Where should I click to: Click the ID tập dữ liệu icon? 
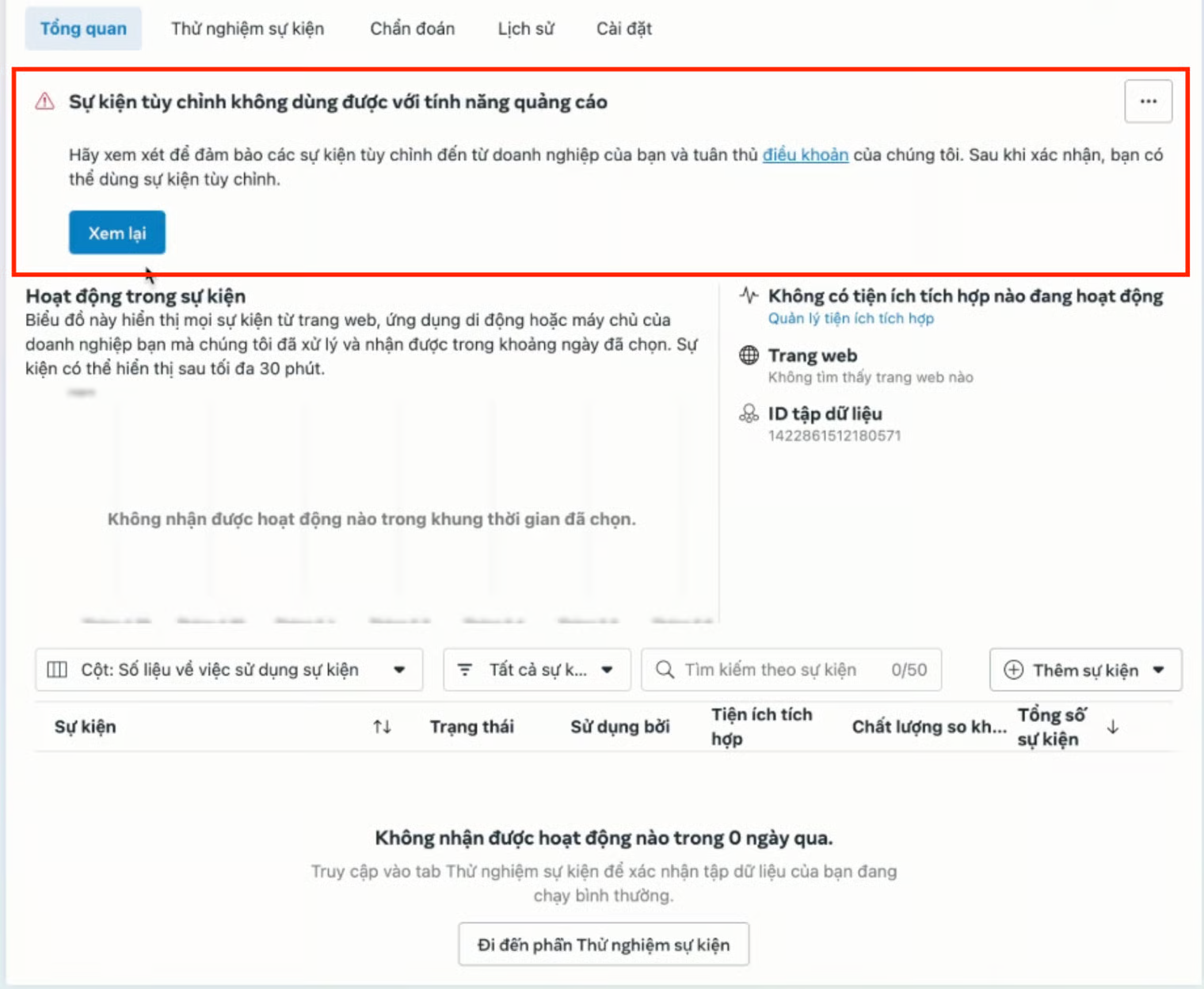(x=749, y=414)
